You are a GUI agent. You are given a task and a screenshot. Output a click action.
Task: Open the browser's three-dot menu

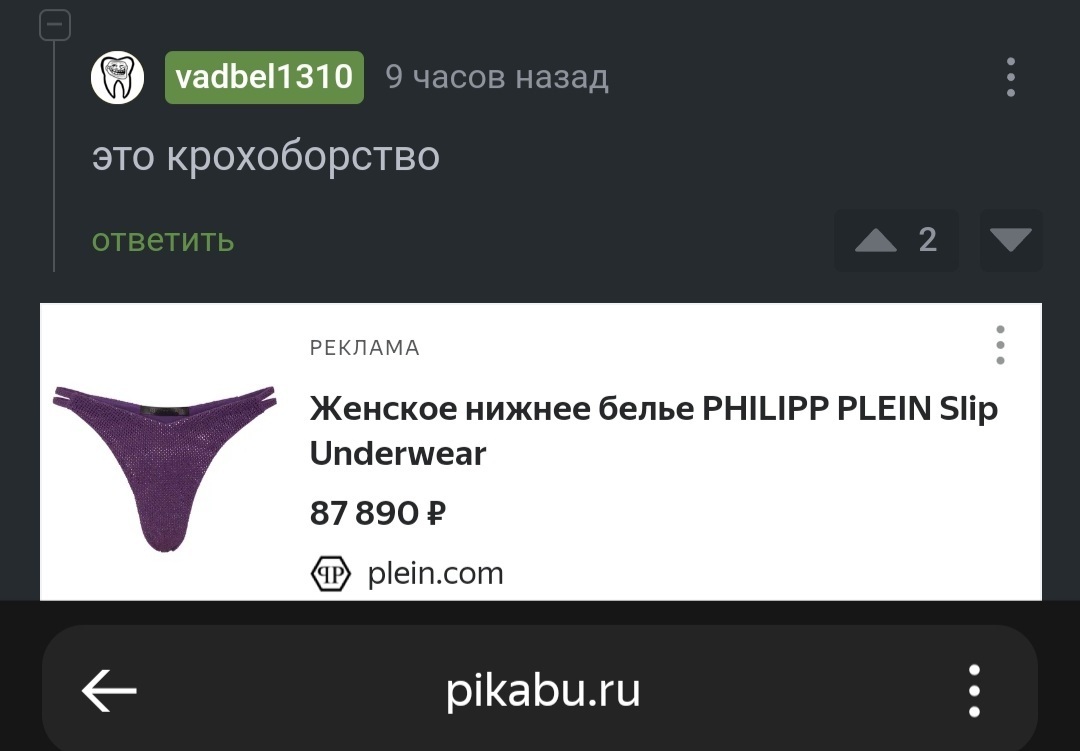pyautogui.click(x=974, y=690)
